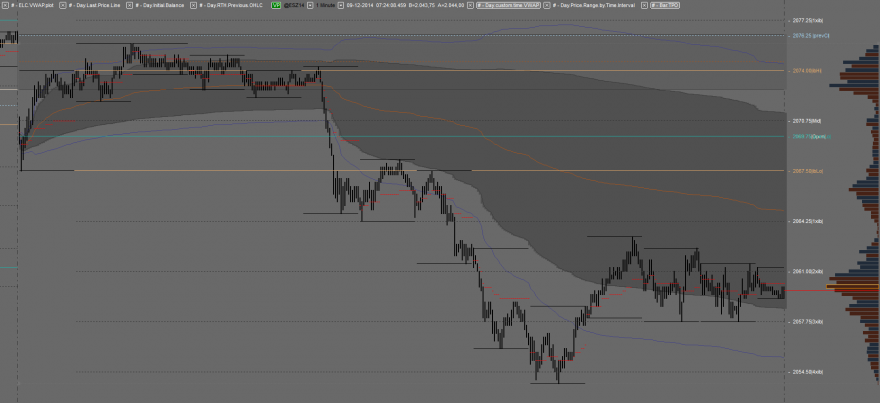Remove the ELC.VWAP.plot study via X
The image size is (880, 403).
click(x=5, y=5)
